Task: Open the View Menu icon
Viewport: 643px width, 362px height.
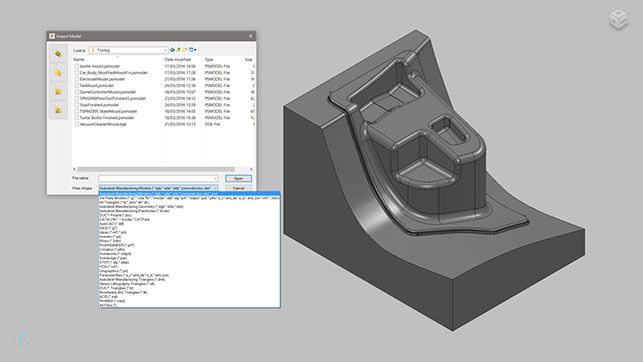Action: [192, 50]
